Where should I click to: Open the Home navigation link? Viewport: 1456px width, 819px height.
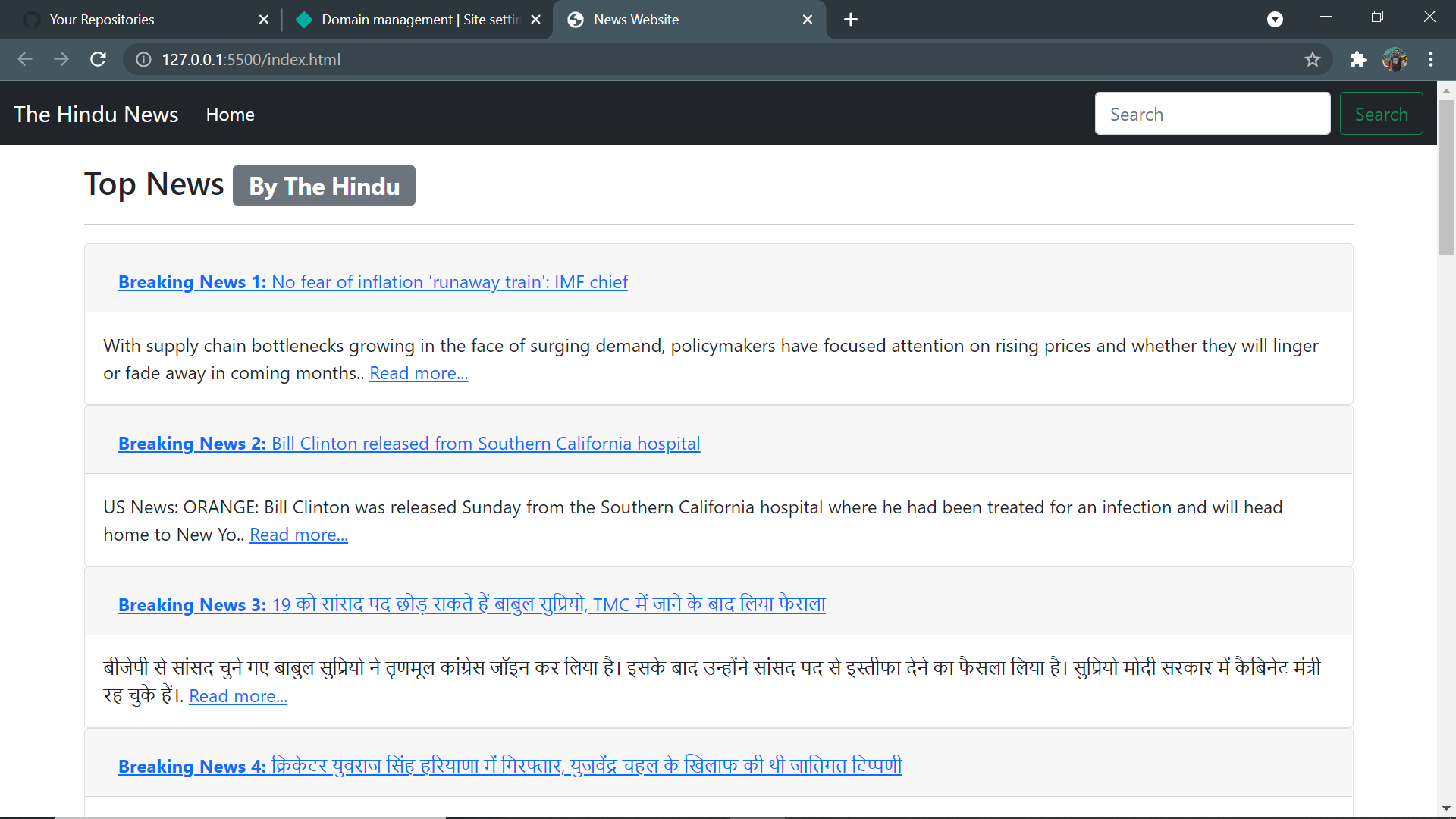click(230, 114)
